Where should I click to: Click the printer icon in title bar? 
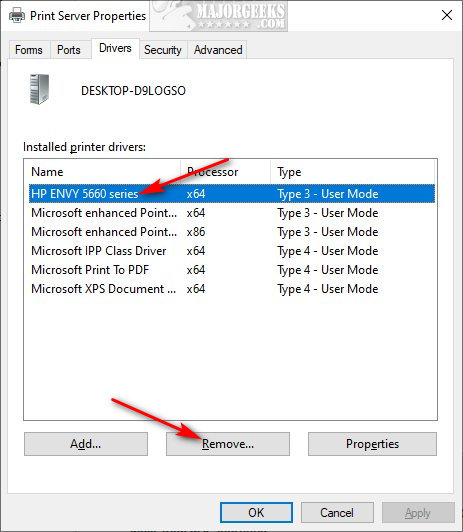(x=17, y=16)
